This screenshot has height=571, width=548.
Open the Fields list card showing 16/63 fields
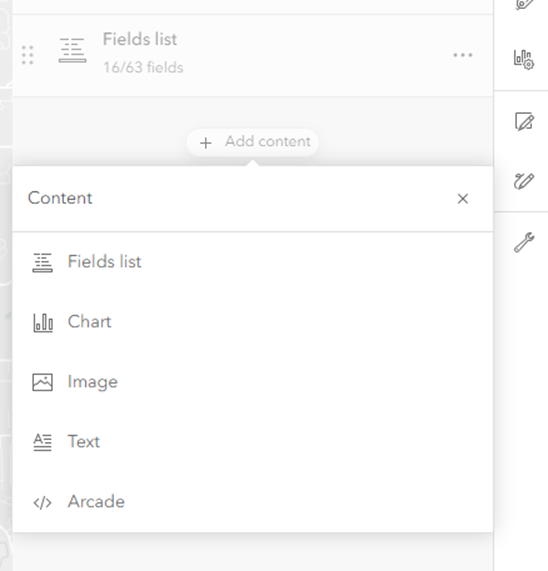pyautogui.click(x=253, y=55)
